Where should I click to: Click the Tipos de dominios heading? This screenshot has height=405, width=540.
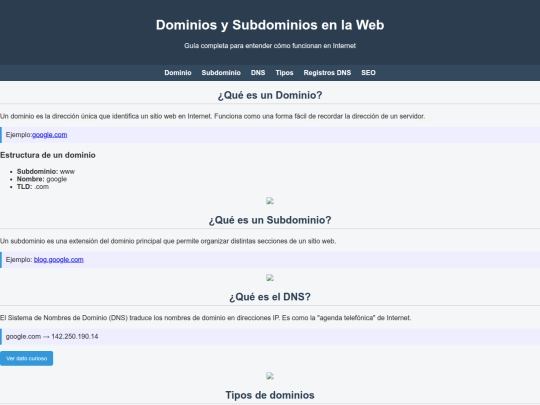270,395
